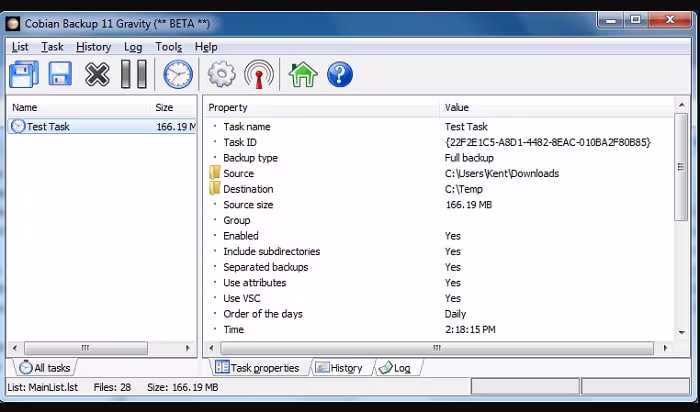Click the properties vertical scrollbar thumb
Image resolution: width=700 pixels, height=412 pixels.
(x=681, y=166)
